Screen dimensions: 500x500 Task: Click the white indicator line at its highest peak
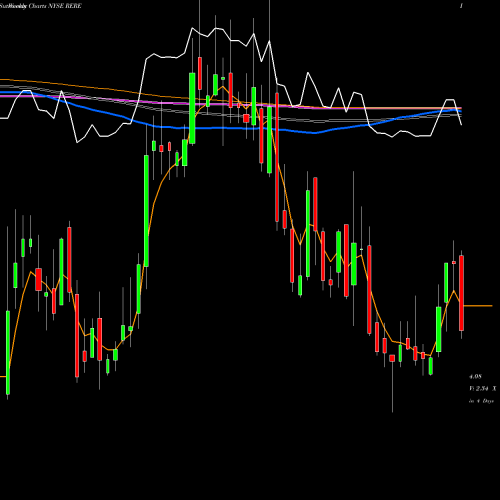tap(192, 28)
